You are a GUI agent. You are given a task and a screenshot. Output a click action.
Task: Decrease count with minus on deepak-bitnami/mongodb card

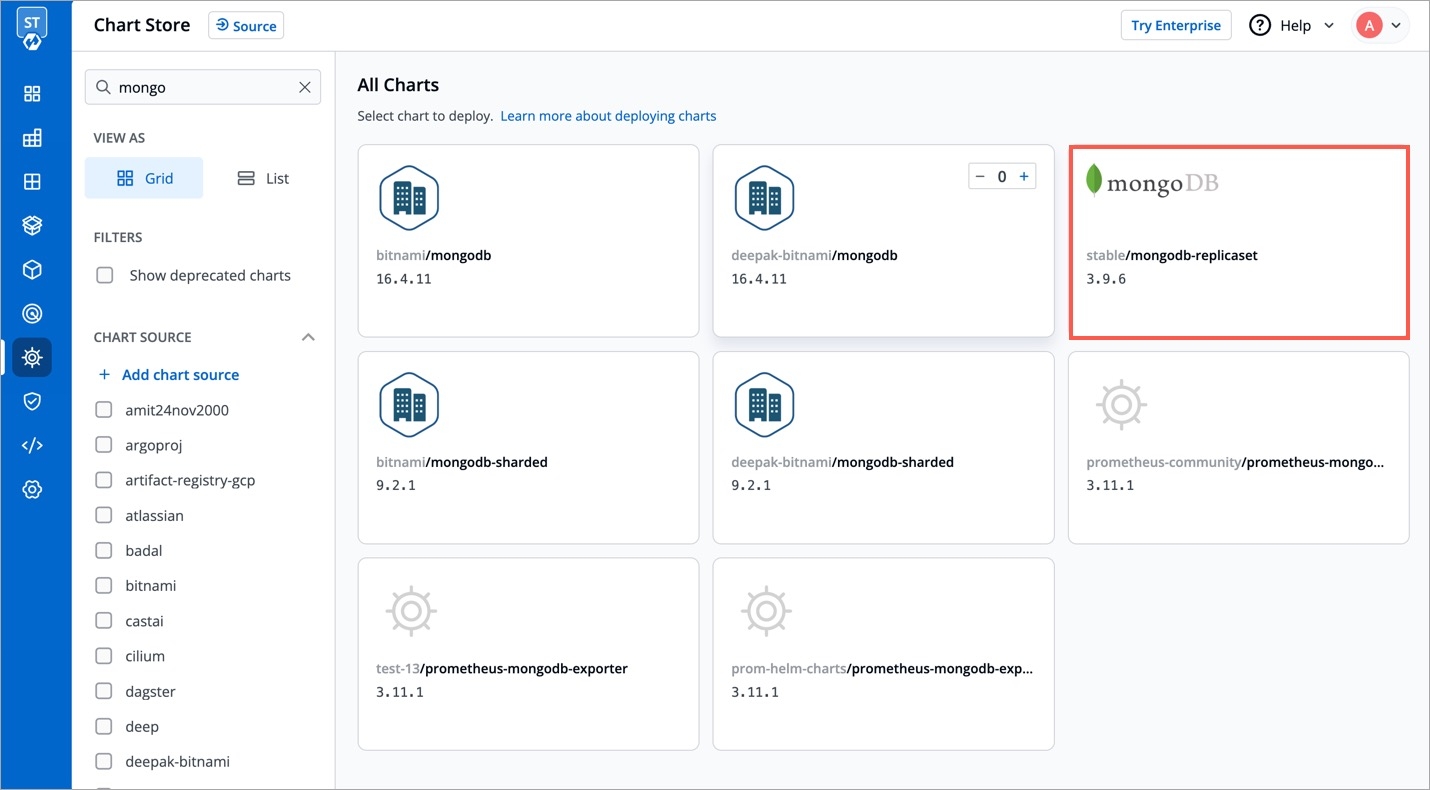[980, 177]
